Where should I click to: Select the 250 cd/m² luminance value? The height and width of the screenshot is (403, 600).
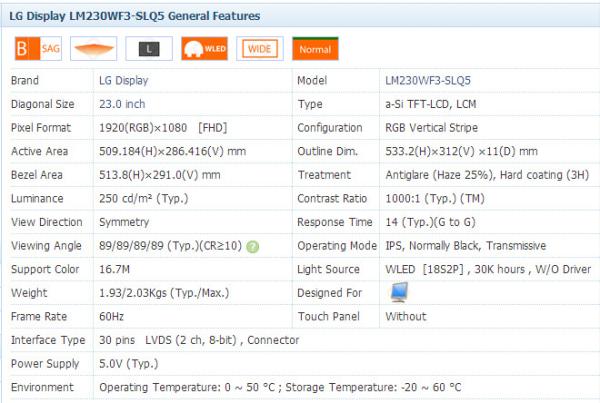click(x=143, y=199)
